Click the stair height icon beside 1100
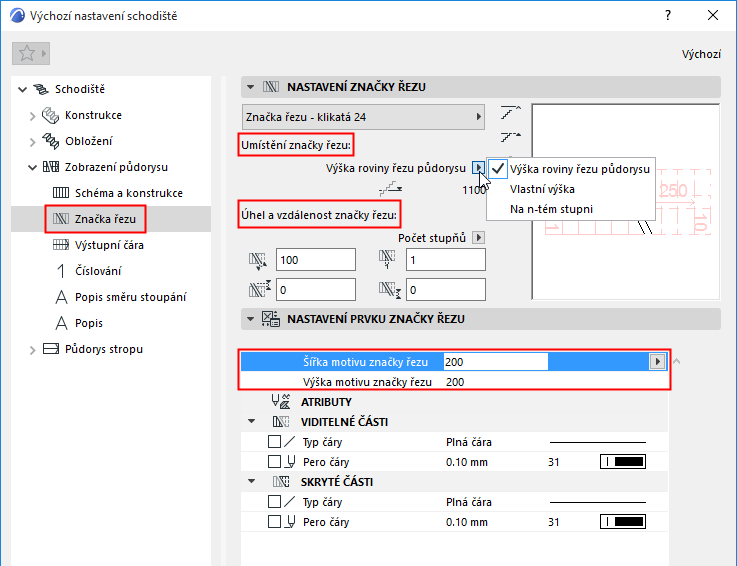737x566 pixels. pyautogui.click(x=391, y=189)
